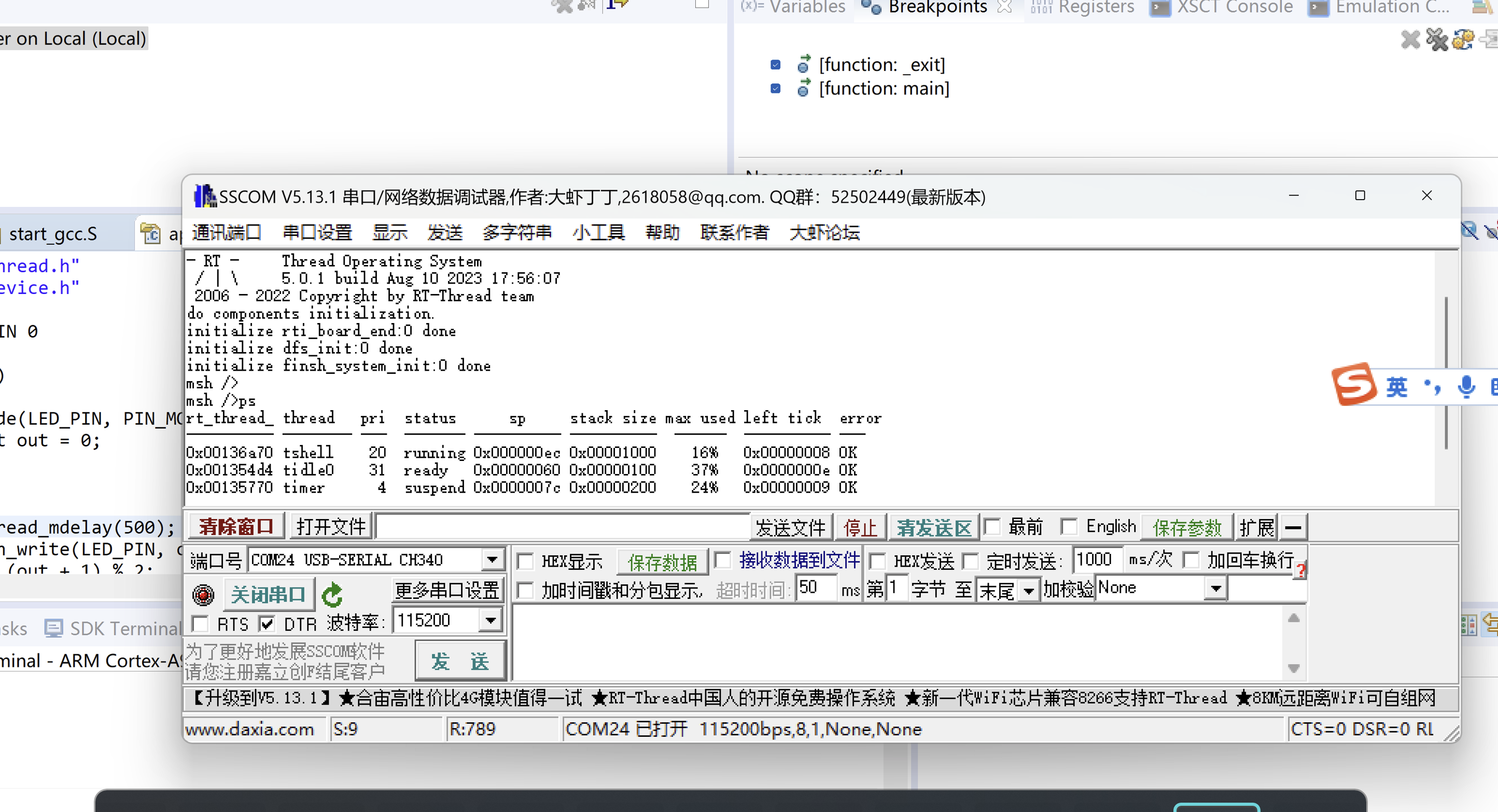Click the 1000 ms interval input field
This screenshot has width=1498, height=812.
click(x=1097, y=559)
